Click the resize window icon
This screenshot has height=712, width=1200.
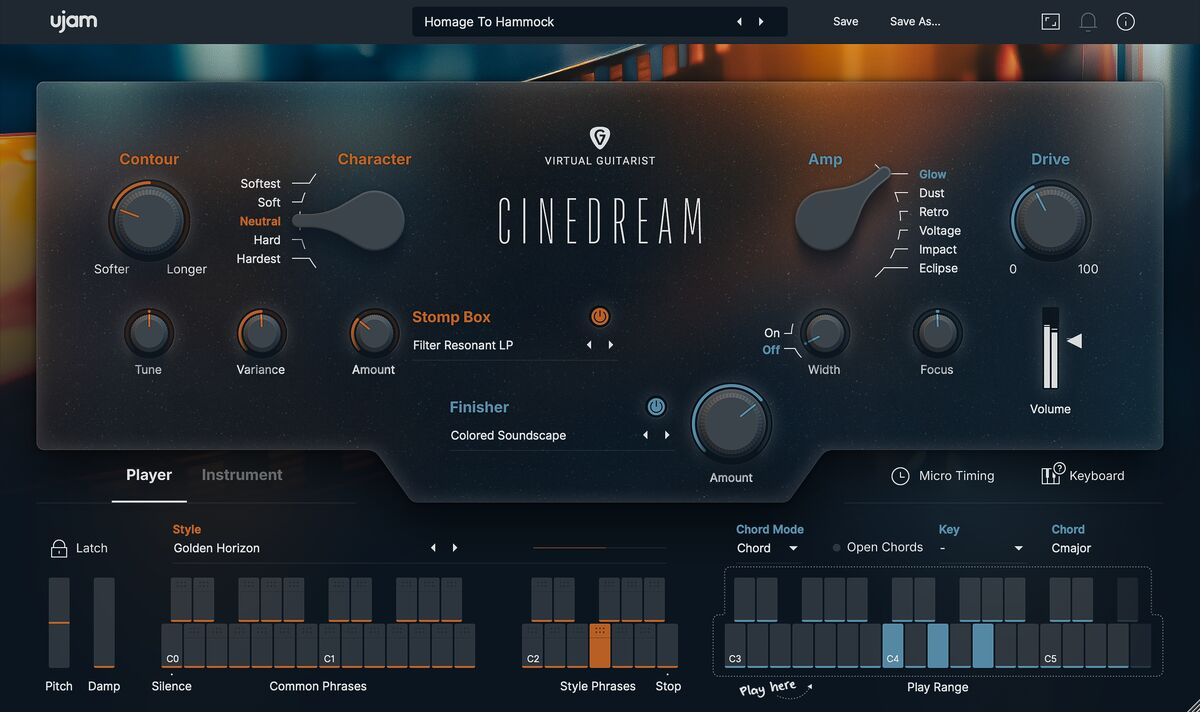(1050, 22)
